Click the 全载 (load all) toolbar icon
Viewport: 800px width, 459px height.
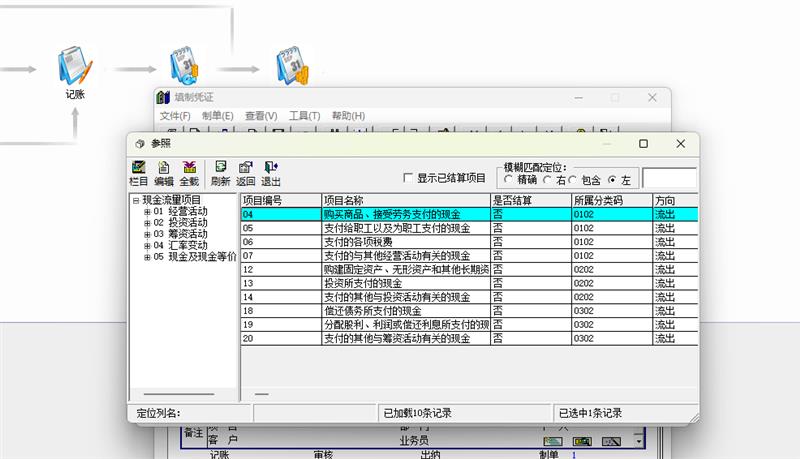click(x=189, y=173)
